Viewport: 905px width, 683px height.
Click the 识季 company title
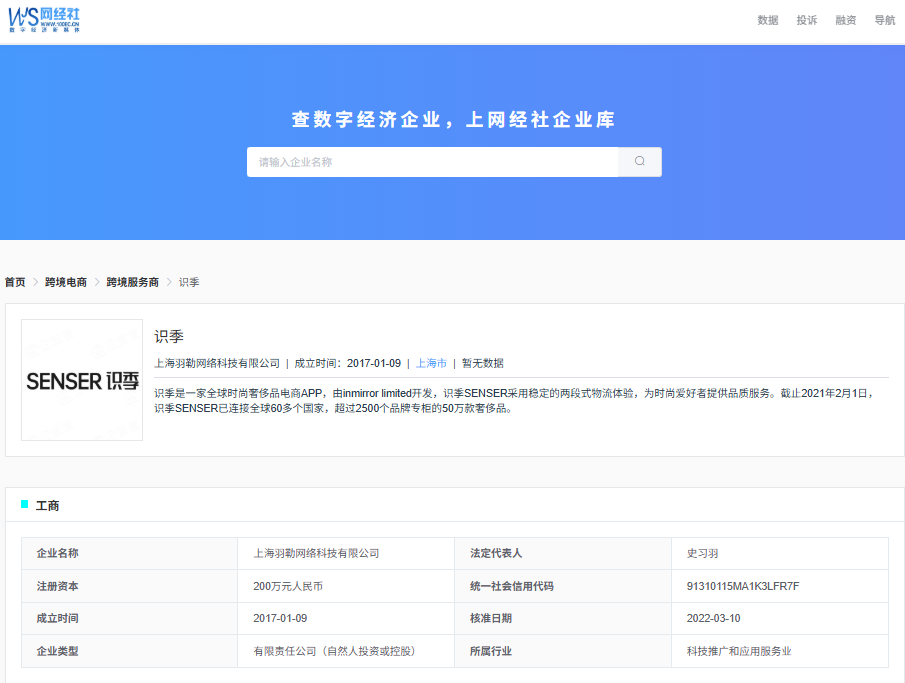coord(169,337)
